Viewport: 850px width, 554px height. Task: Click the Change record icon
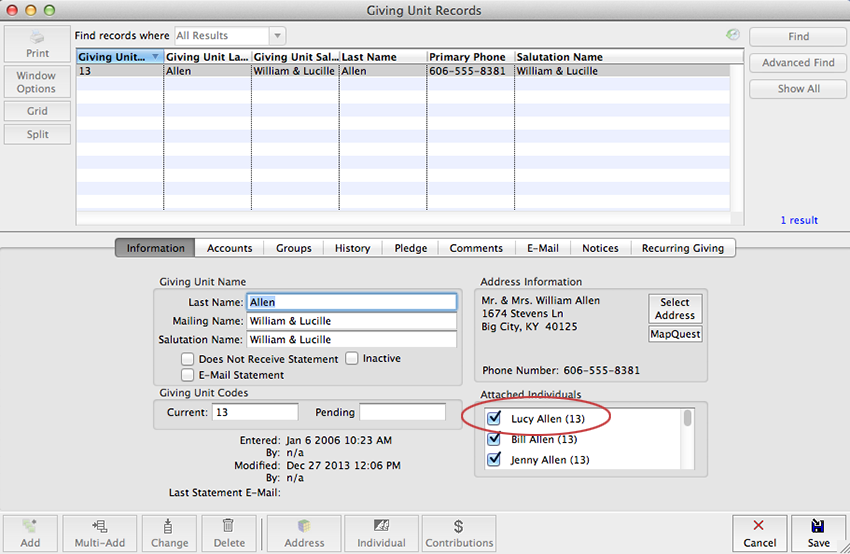(x=168, y=532)
